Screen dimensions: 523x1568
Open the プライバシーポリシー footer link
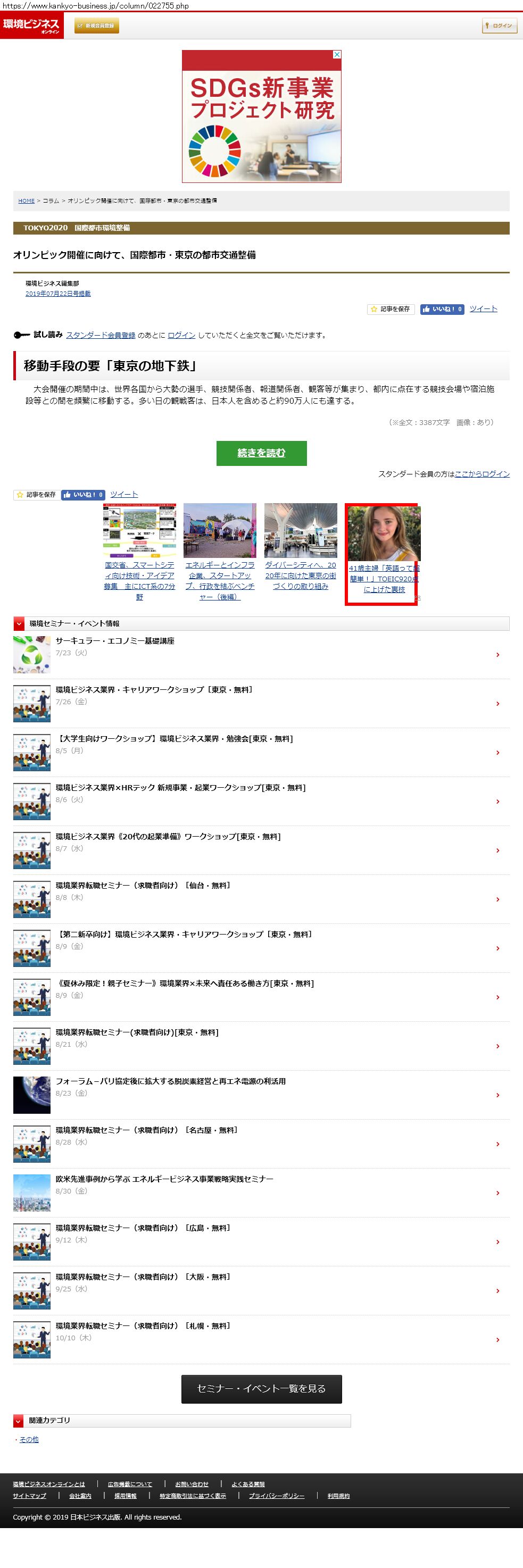[x=277, y=1496]
